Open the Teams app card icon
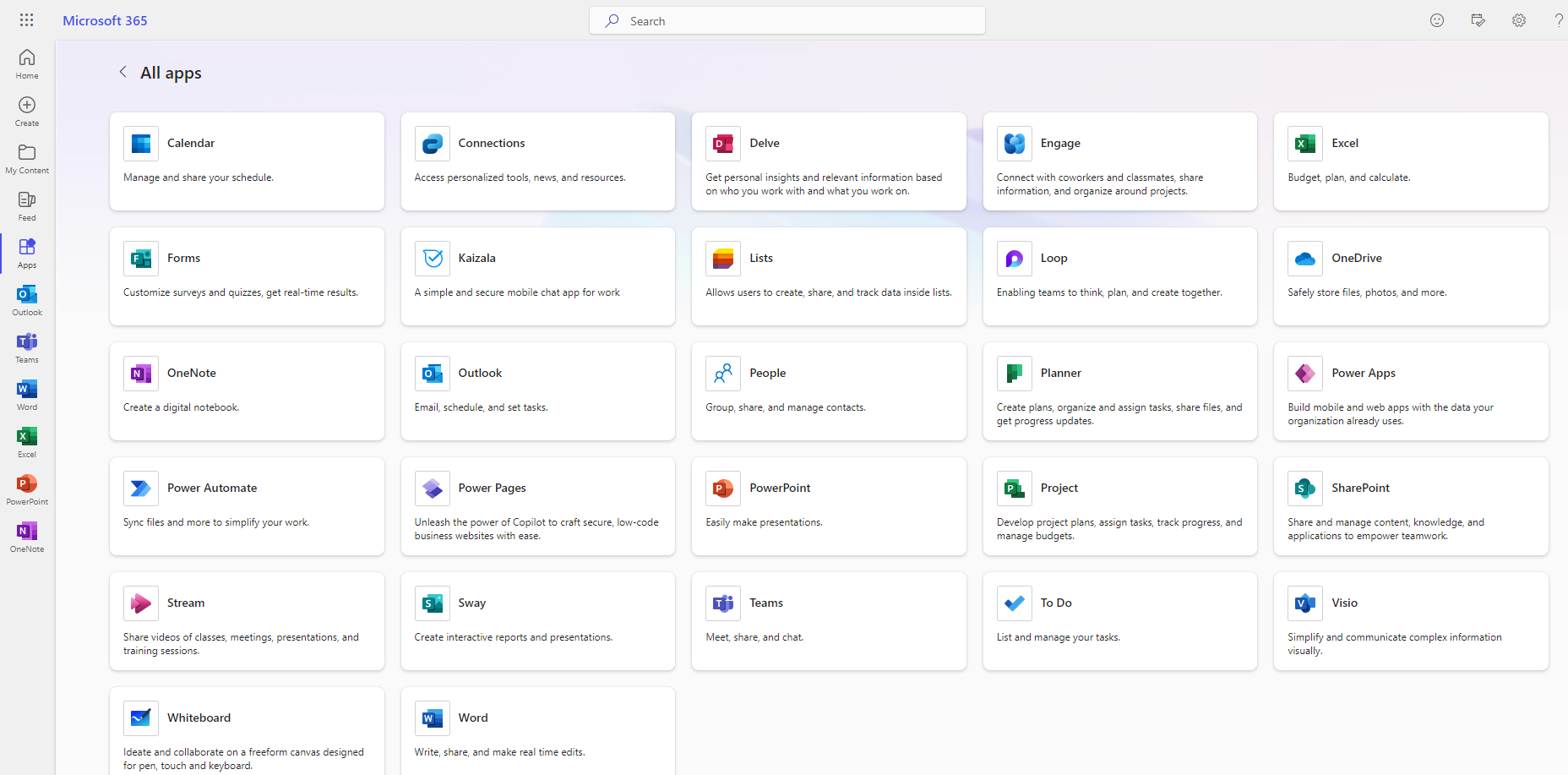Viewport: 1568px width, 775px height. pyautogui.click(x=723, y=603)
